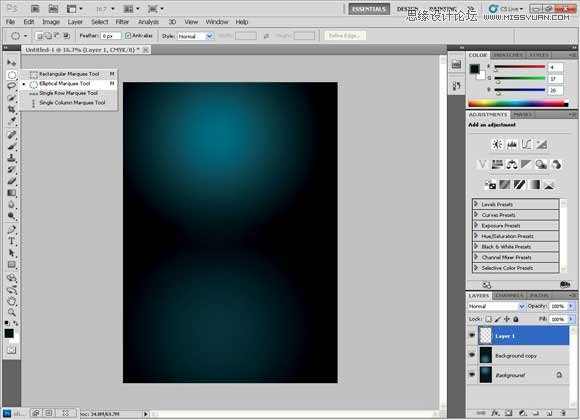This screenshot has height=420, width=580.
Task: Click the Background copy layer thumbnail
Action: click(x=486, y=355)
